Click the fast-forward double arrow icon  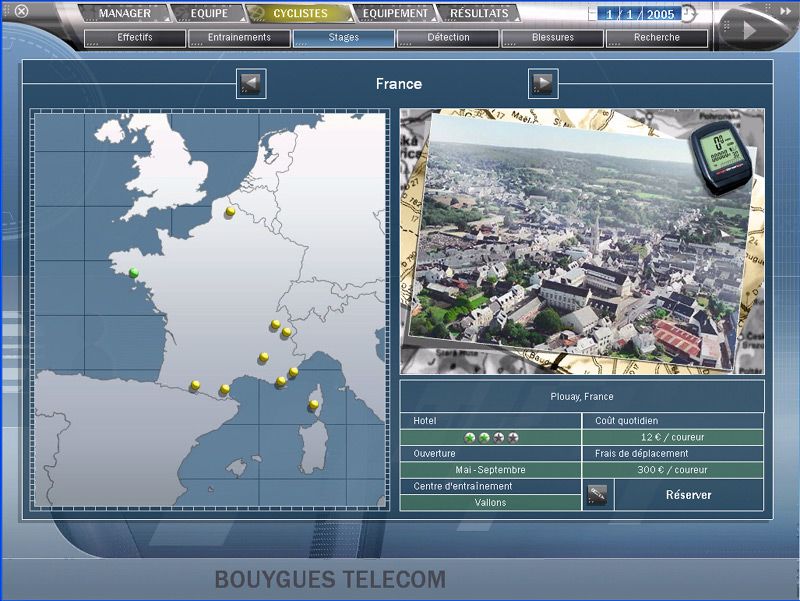[x=785, y=11]
